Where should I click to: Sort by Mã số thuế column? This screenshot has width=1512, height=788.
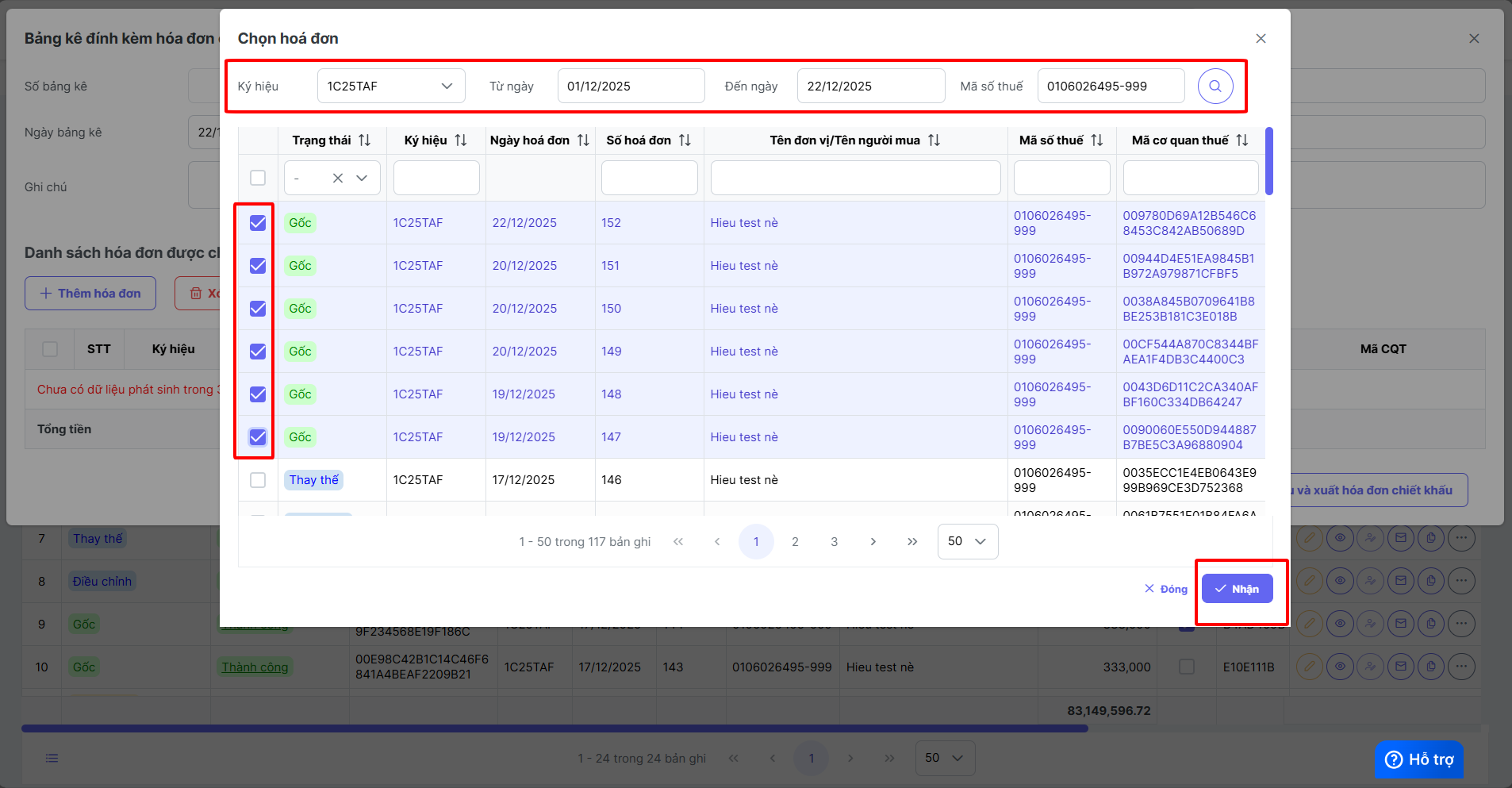(x=1096, y=140)
